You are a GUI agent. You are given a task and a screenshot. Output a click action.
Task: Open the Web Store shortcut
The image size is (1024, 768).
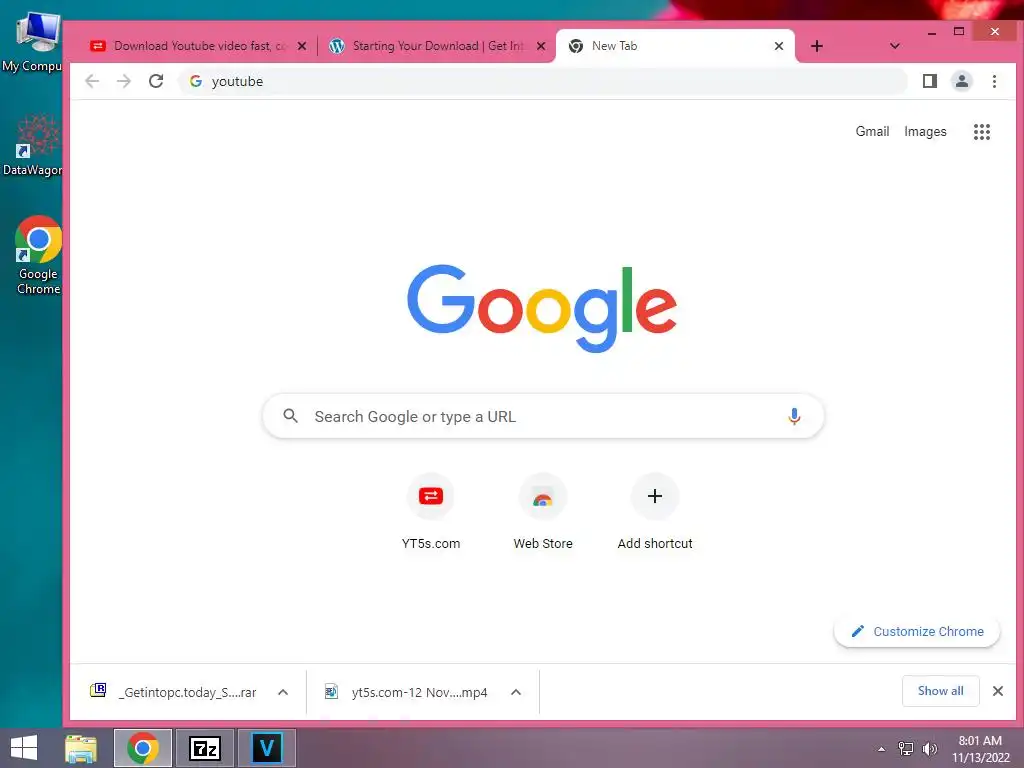543,512
